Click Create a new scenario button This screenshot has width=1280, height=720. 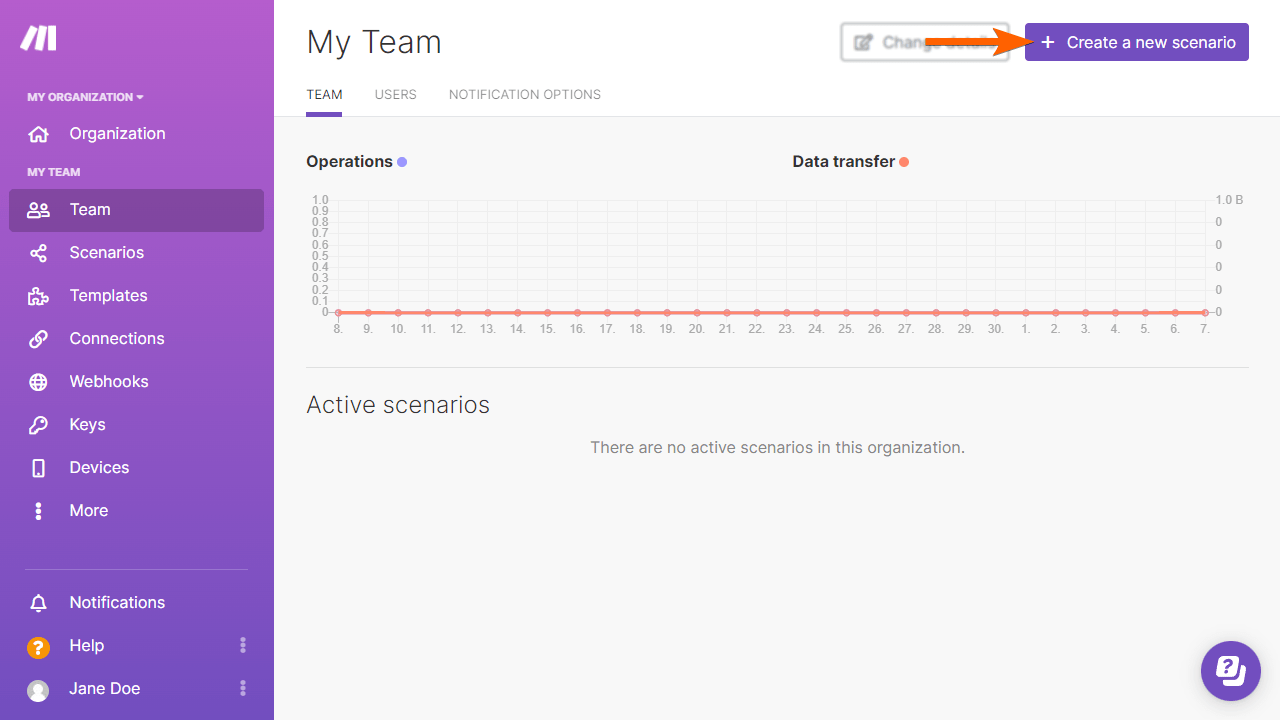pos(1137,42)
